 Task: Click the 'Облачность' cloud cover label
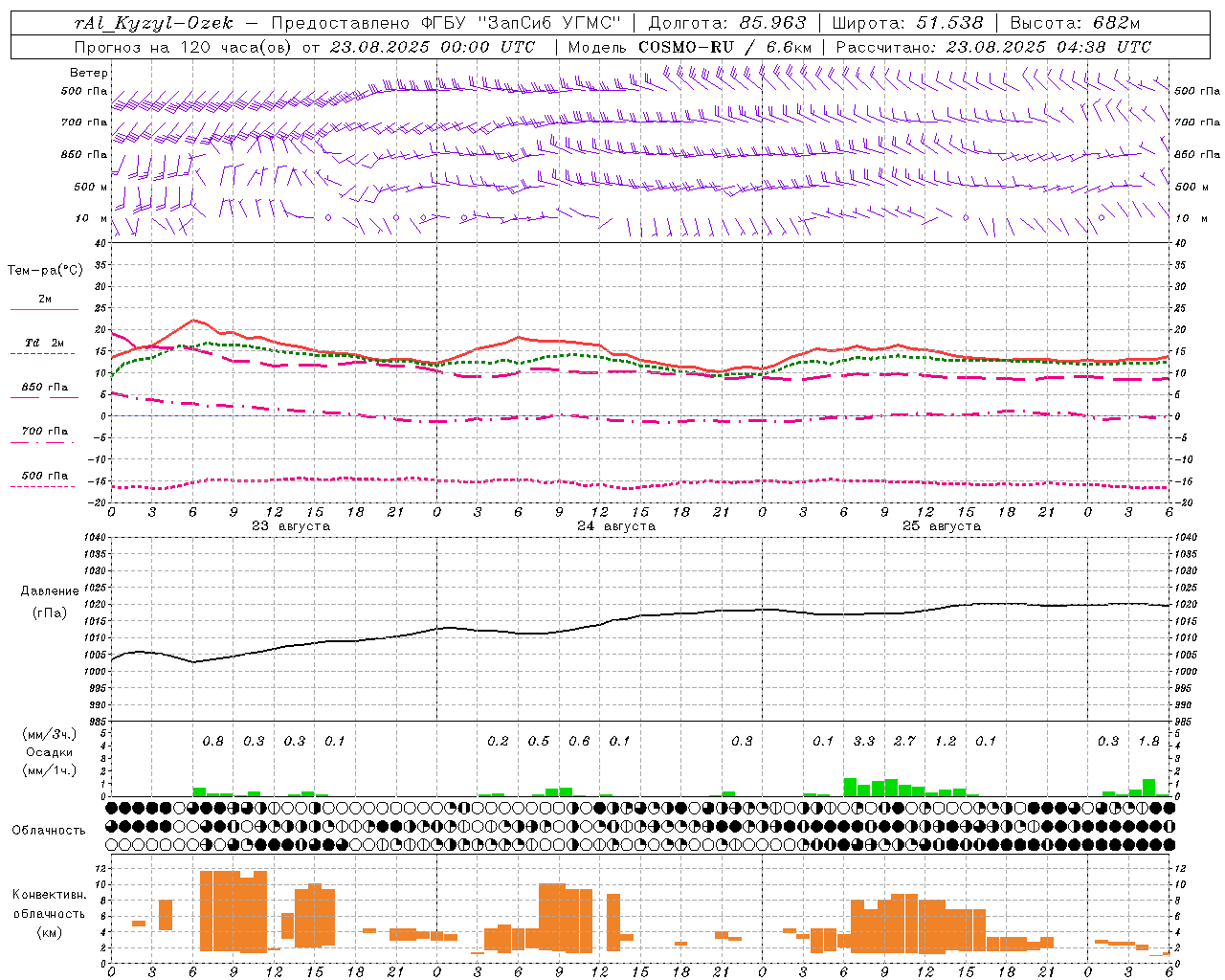(x=49, y=830)
